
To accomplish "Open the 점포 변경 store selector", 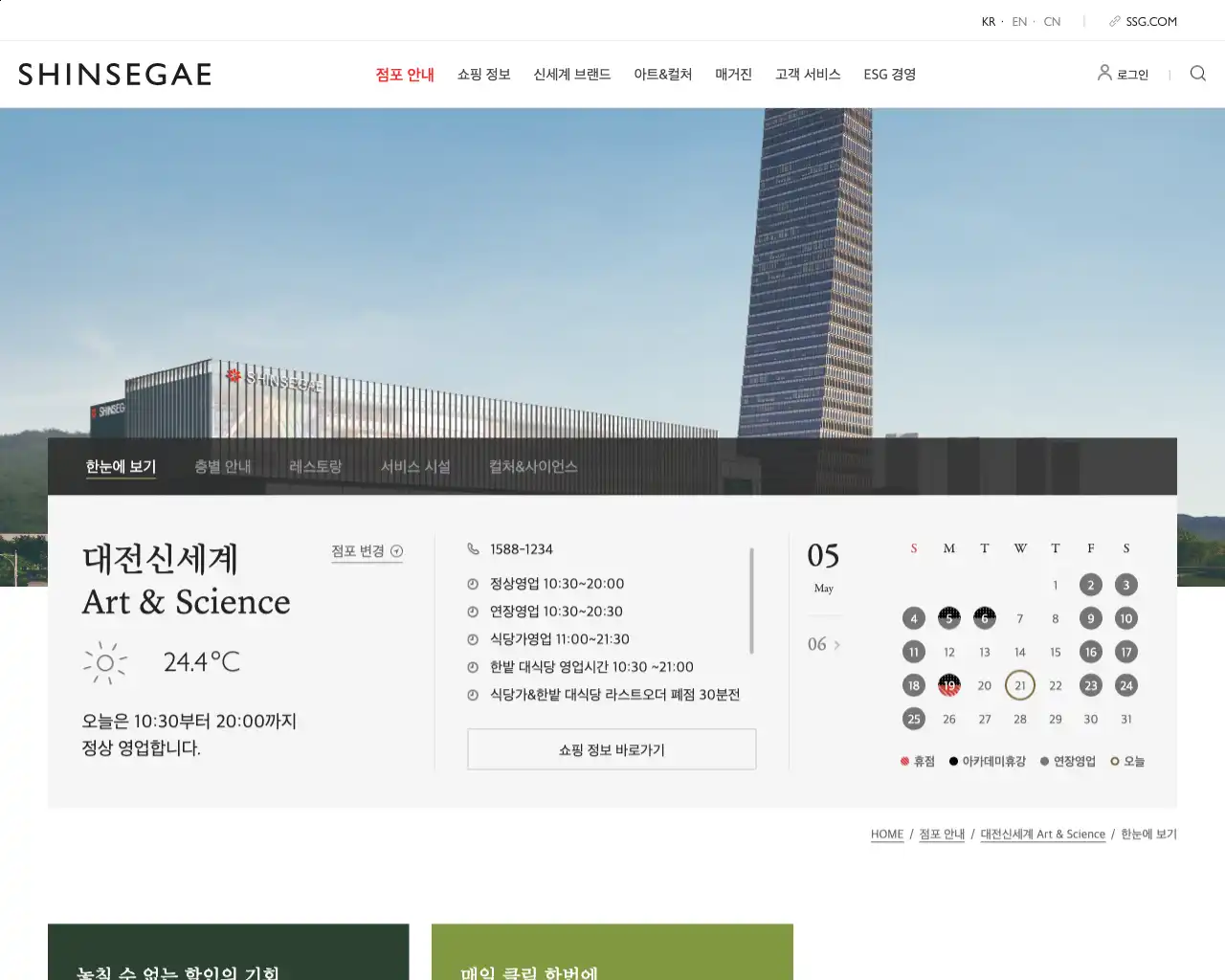I will coord(367,551).
